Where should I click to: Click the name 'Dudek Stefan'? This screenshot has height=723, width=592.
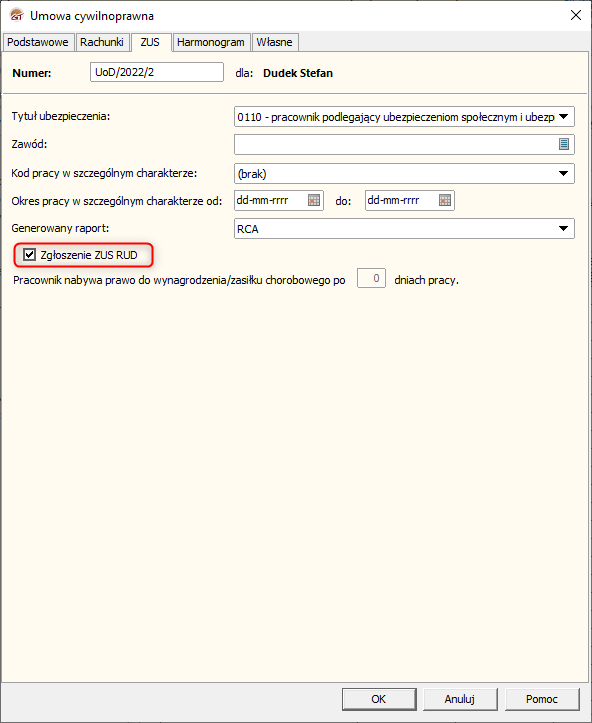pyautogui.click(x=298, y=73)
